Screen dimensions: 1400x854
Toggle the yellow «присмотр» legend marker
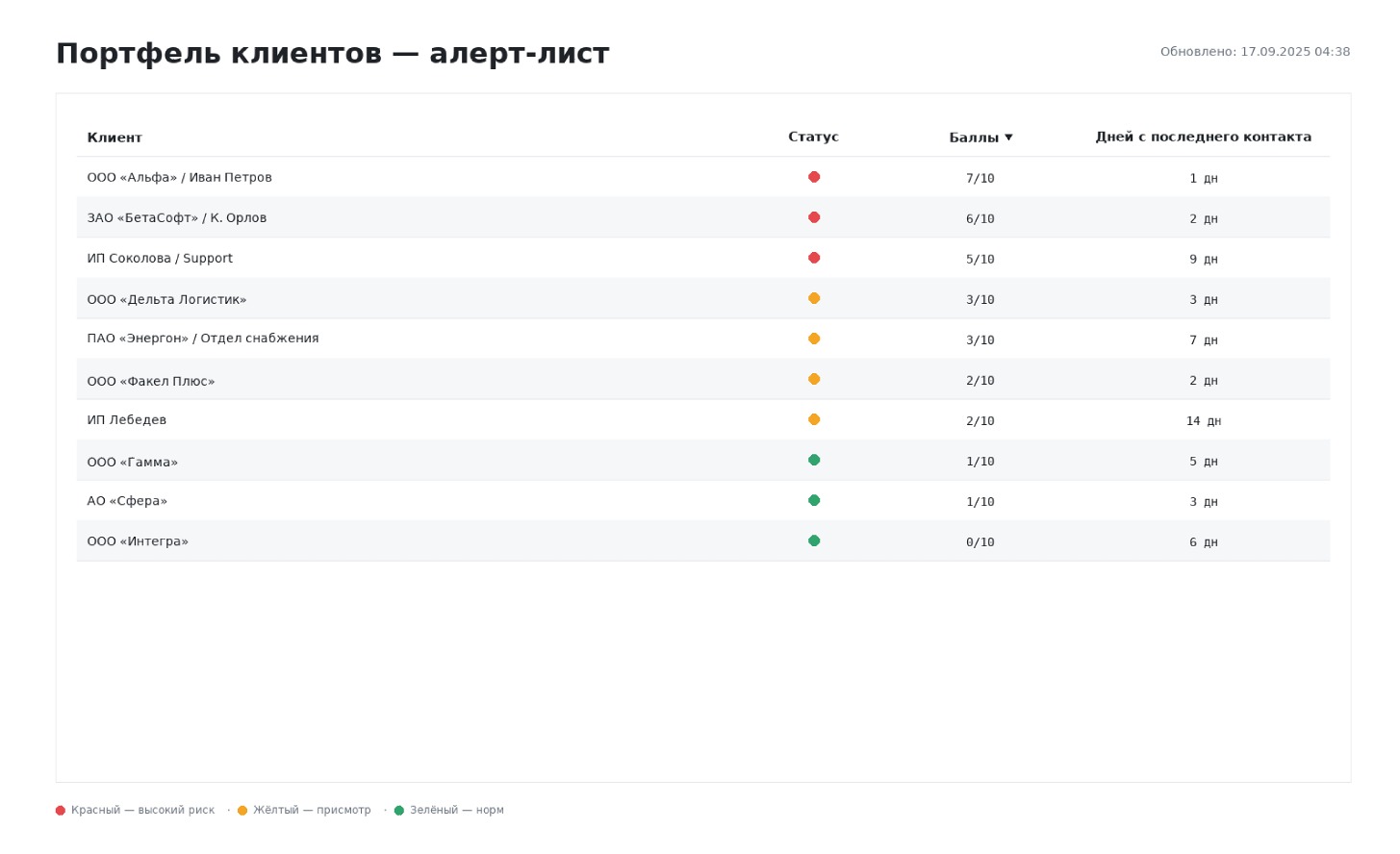[242, 810]
